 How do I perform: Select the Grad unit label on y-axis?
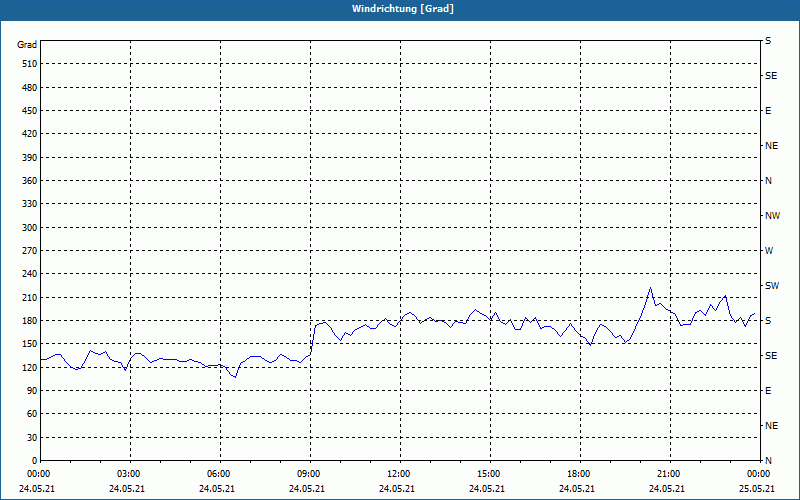[27, 45]
